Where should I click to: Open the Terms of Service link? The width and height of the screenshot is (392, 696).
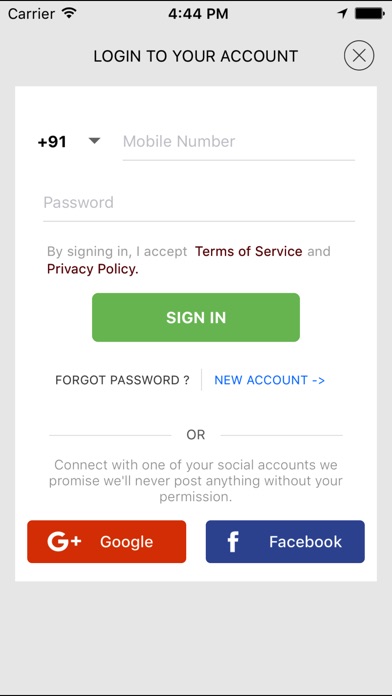(x=249, y=251)
